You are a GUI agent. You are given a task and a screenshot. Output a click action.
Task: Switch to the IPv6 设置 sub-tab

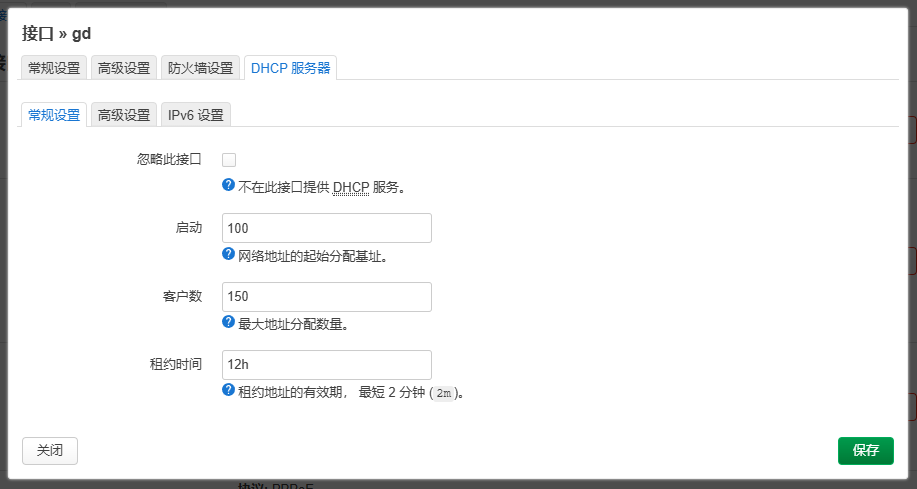click(196, 115)
